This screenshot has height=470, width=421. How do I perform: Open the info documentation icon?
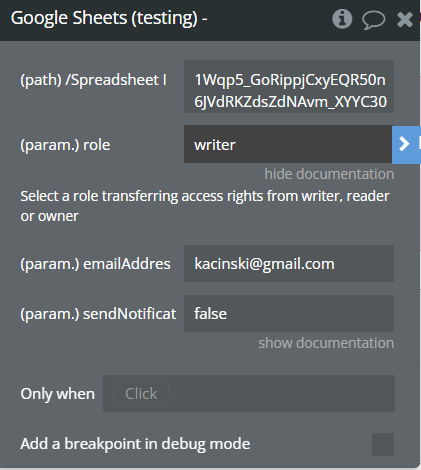coord(342,19)
